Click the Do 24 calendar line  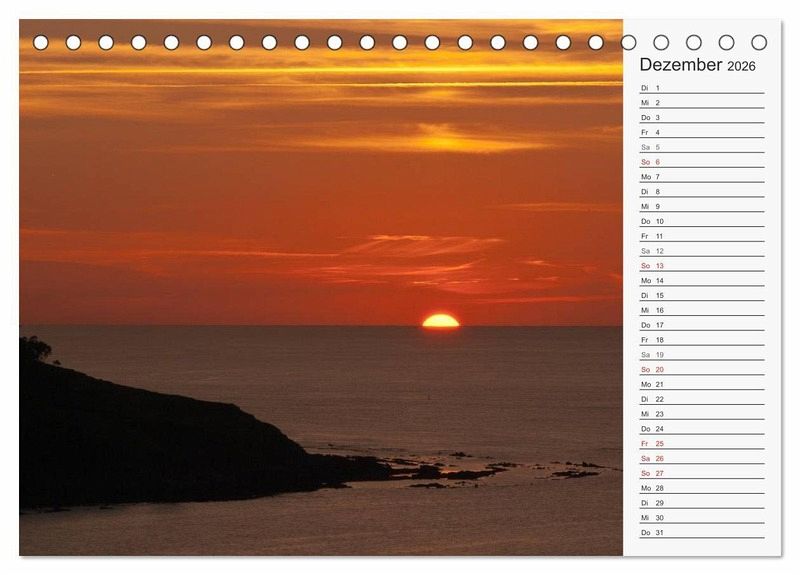(700, 429)
